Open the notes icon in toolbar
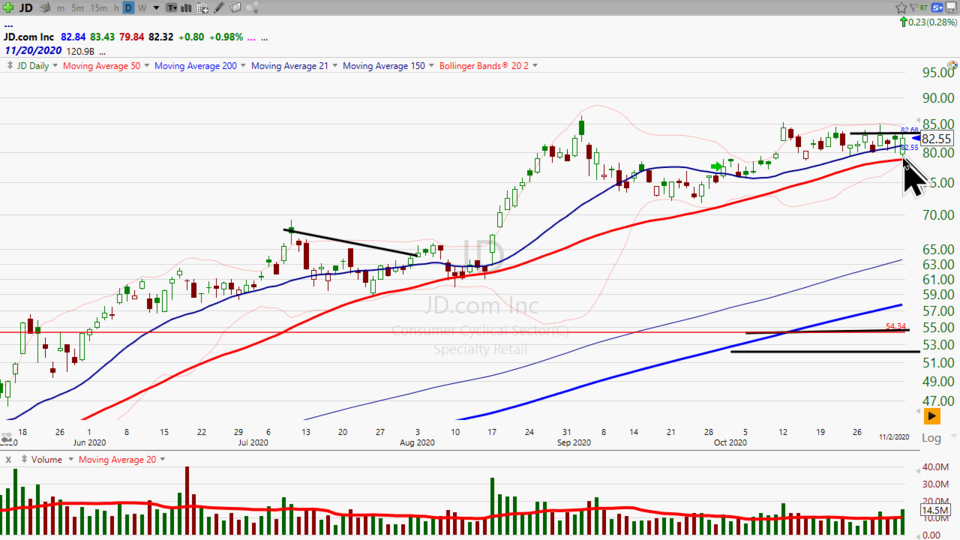The width and height of the screenshot is (960, 540). coord(236,8)
